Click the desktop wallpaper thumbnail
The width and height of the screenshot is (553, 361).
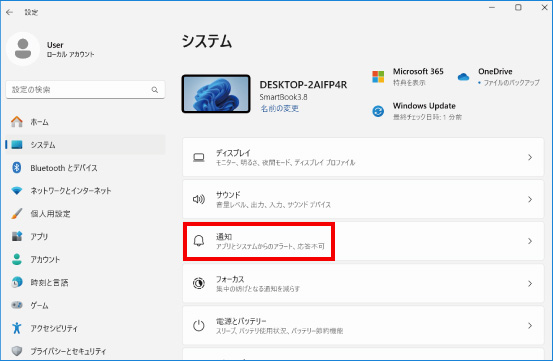coord(216,94)
